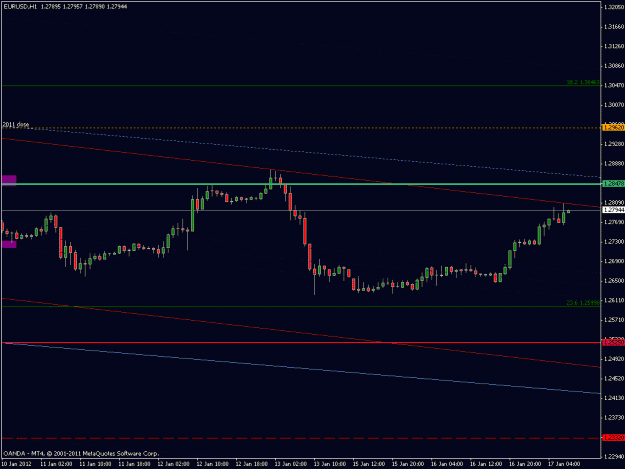Click the 1.30470 price axis label

(614, 85)
